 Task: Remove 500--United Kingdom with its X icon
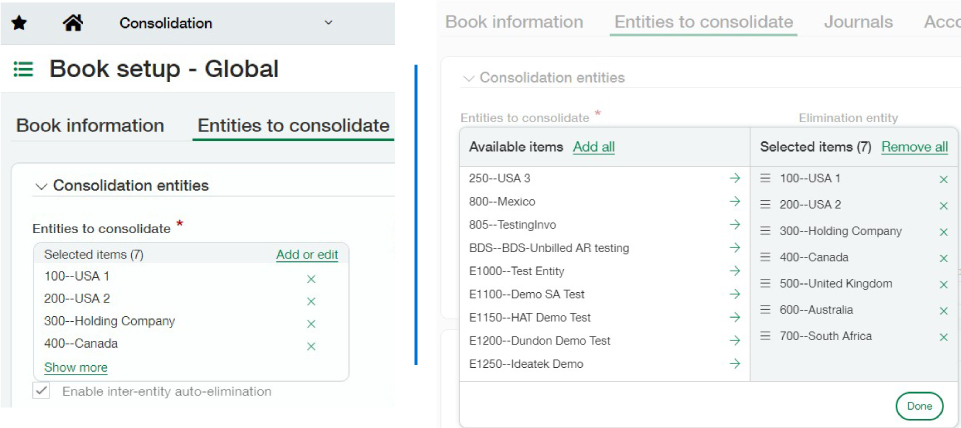point(943,284)
